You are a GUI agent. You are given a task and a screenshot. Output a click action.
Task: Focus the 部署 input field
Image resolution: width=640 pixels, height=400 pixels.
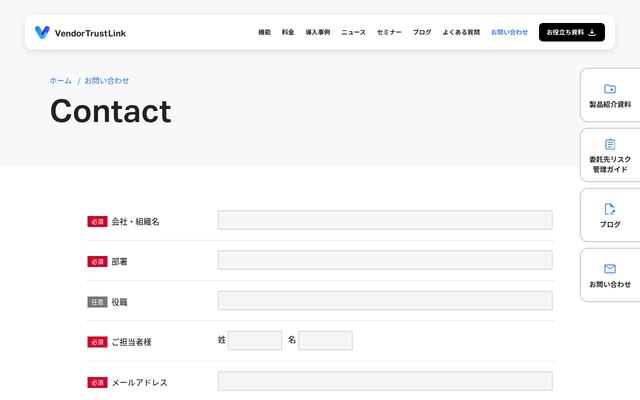pyautogui.click(x=385, y=260)
